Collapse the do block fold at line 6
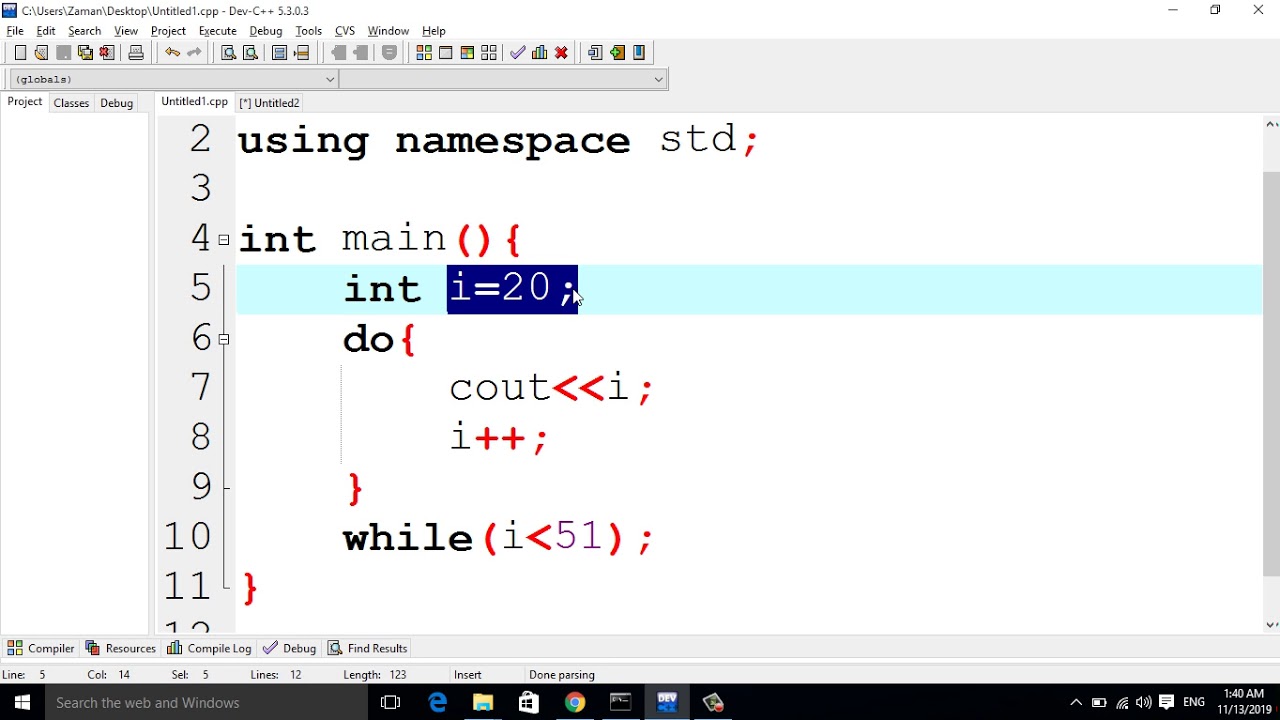This screenshot has height=720, width=1280. point(224,340)
